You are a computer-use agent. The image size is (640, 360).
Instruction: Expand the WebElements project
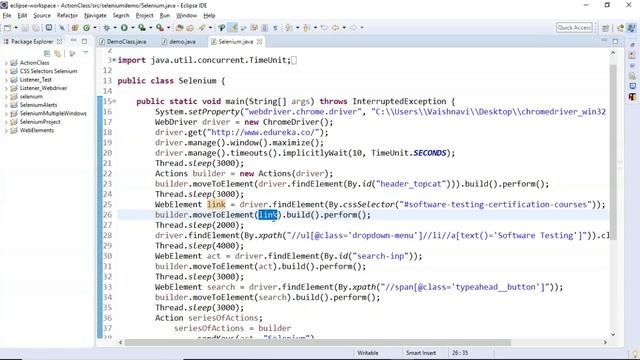tap(6, 131)
